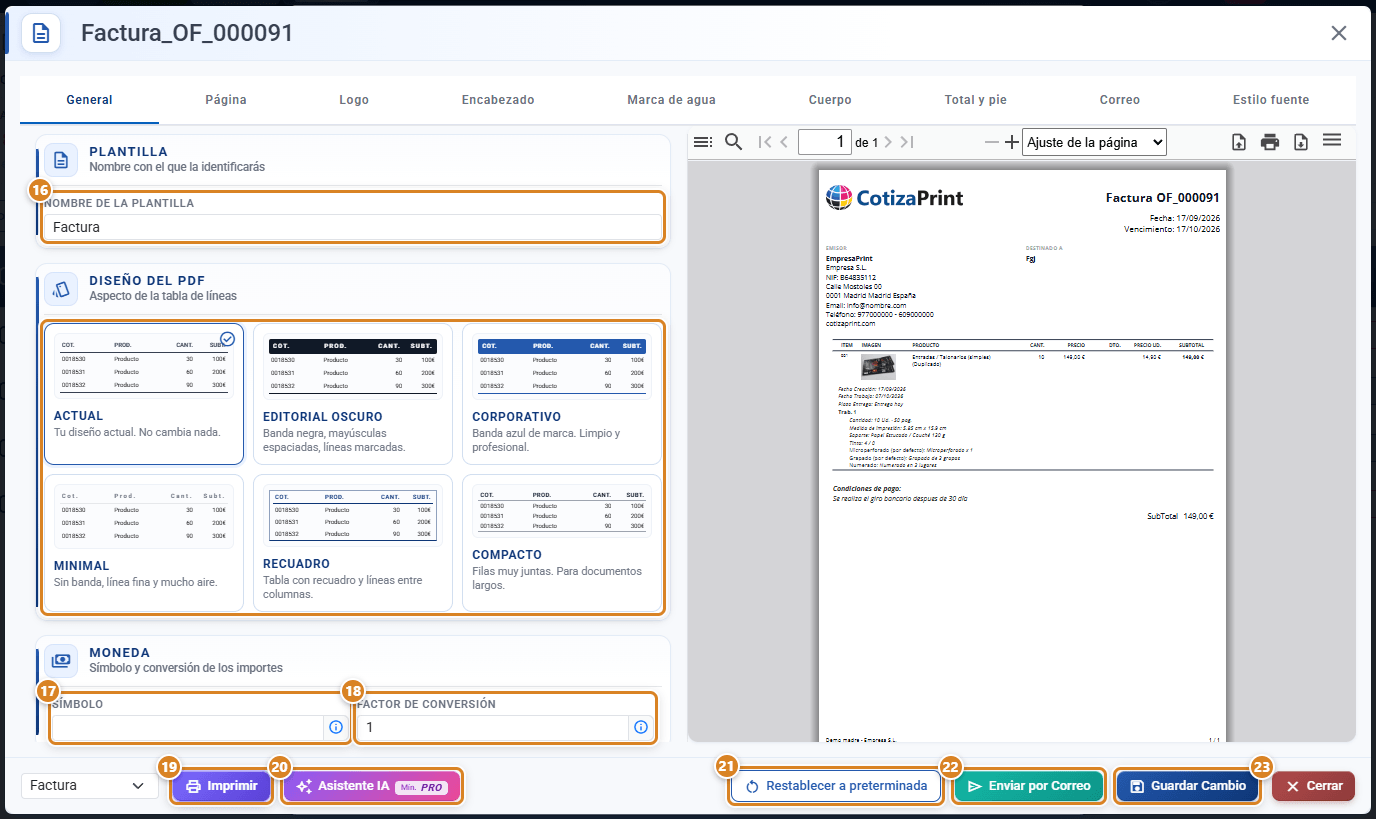Go to previous PDF page
This screenshot has height=819, width=1376.
pos(784,142)
